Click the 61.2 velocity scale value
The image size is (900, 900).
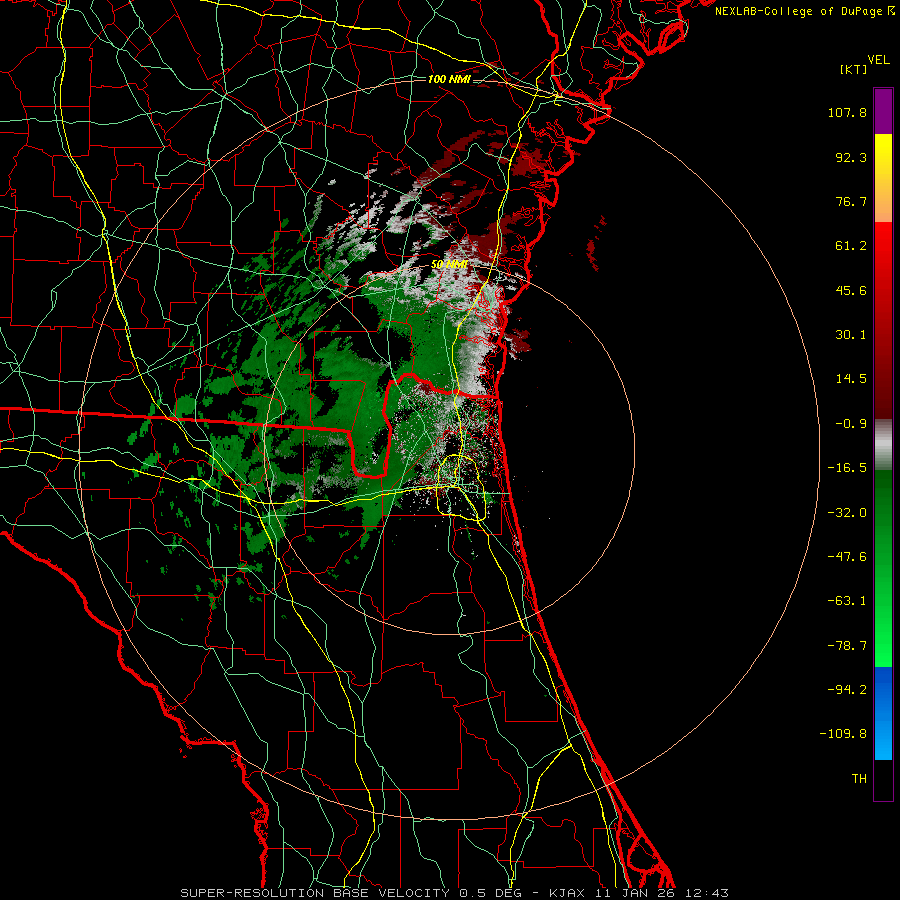pyautogui.click(x=851, y=246)
